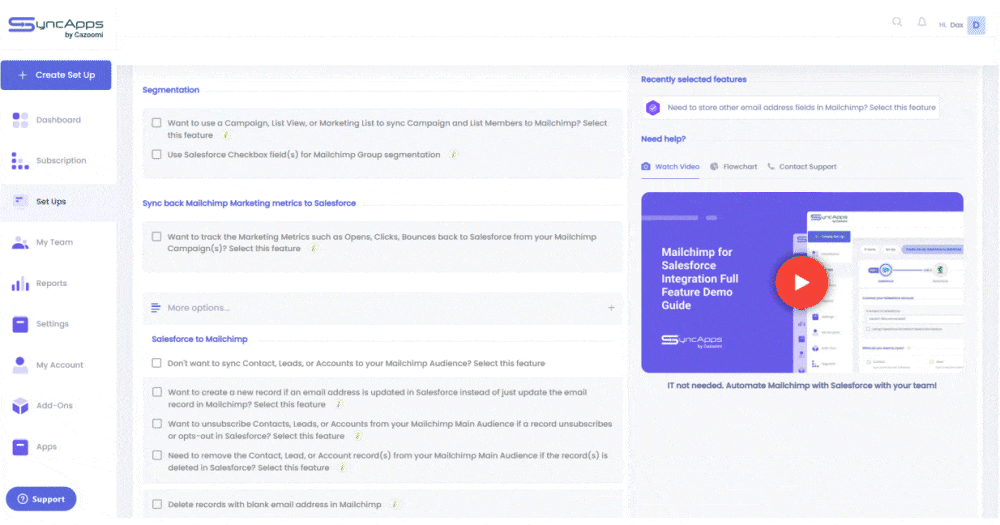Enable Campaign, List View, or Marketing List sync checkbox
This screenshot has height=525, width=1000.
[x=156, y=122]
